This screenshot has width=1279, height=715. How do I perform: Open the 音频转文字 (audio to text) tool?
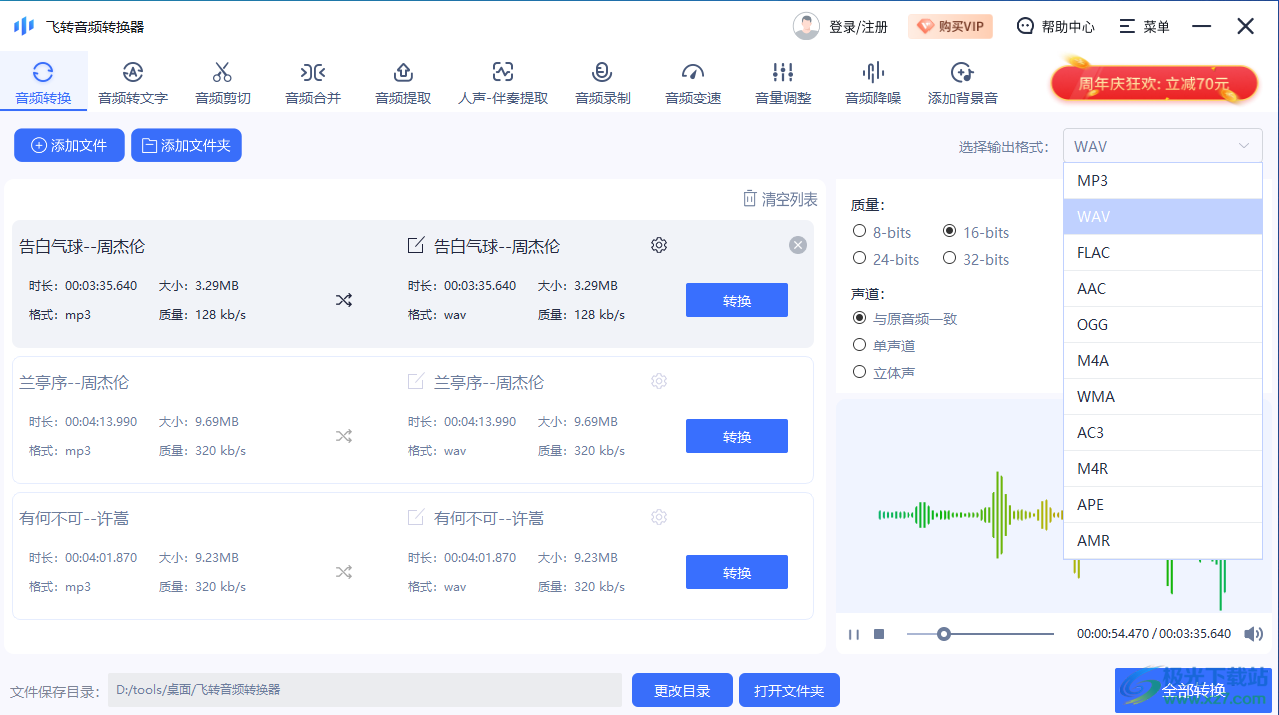tap(133, 82)
